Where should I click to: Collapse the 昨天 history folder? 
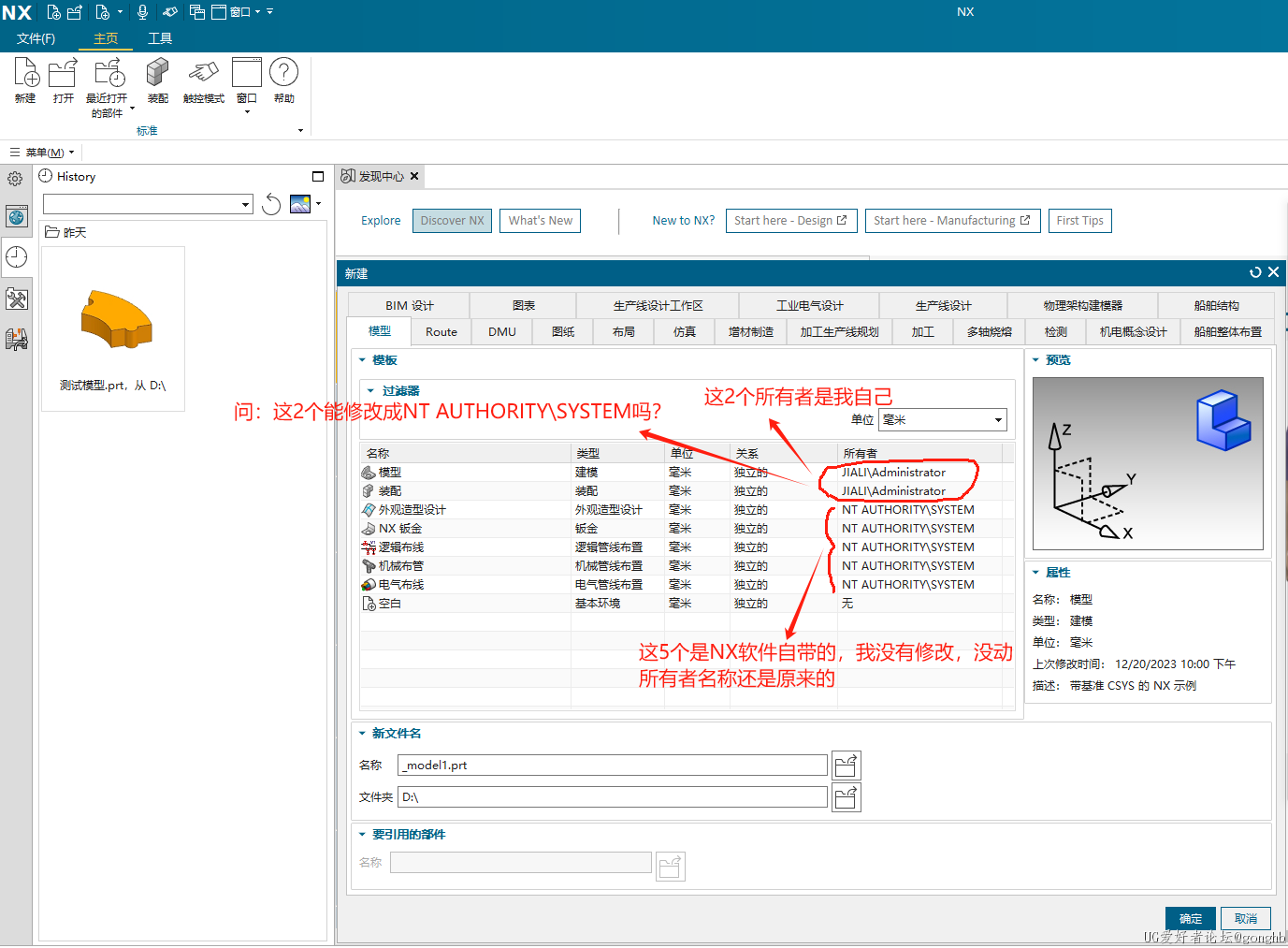pyautogui.click(x=65, y=232)
